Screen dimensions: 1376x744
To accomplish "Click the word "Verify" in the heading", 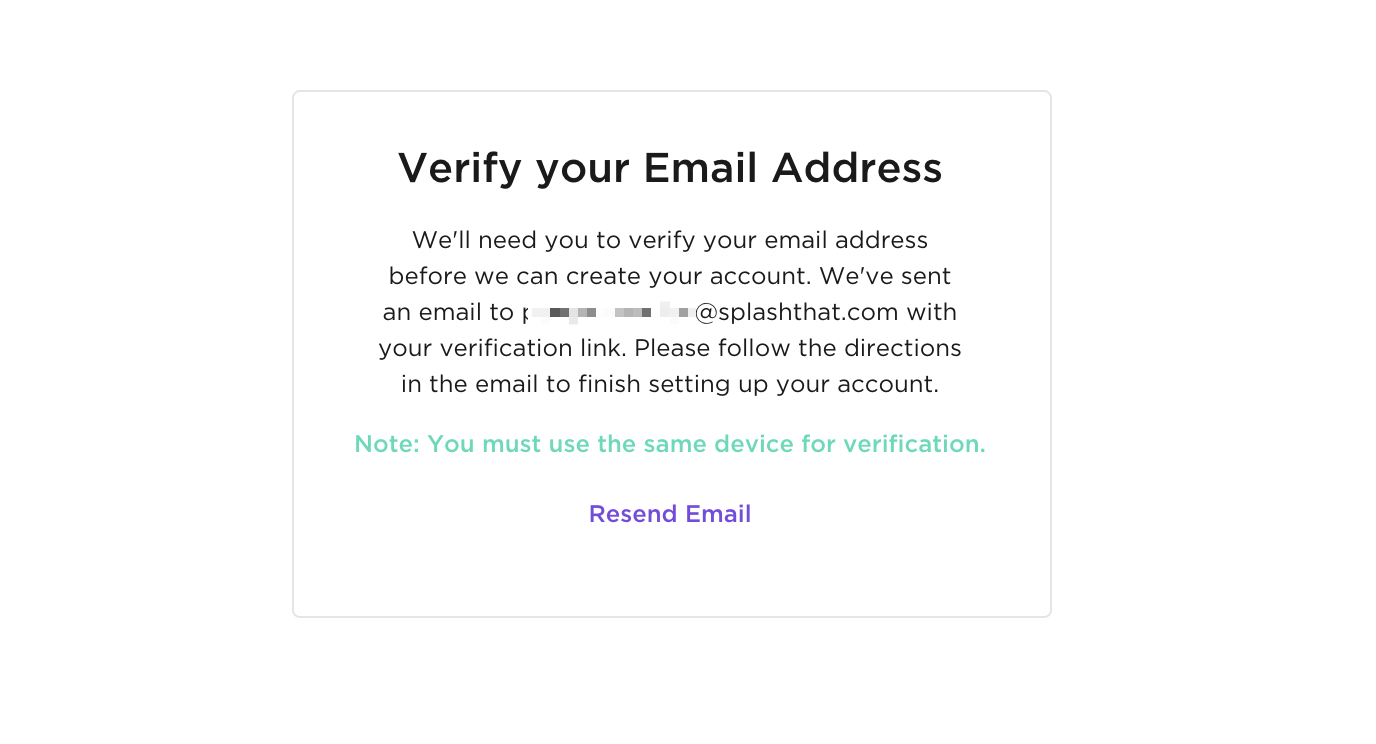I will coord(460,168).
